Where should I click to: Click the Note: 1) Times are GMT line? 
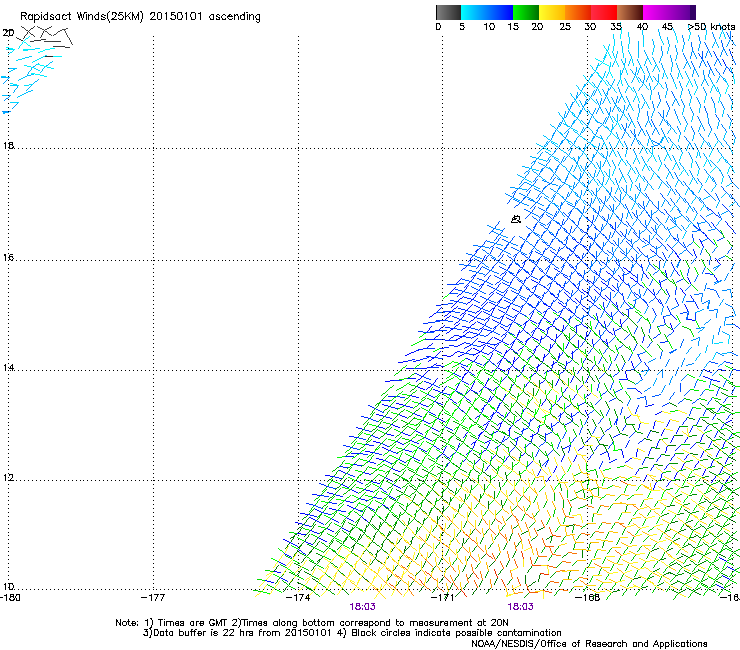click(x=312, y=623)
